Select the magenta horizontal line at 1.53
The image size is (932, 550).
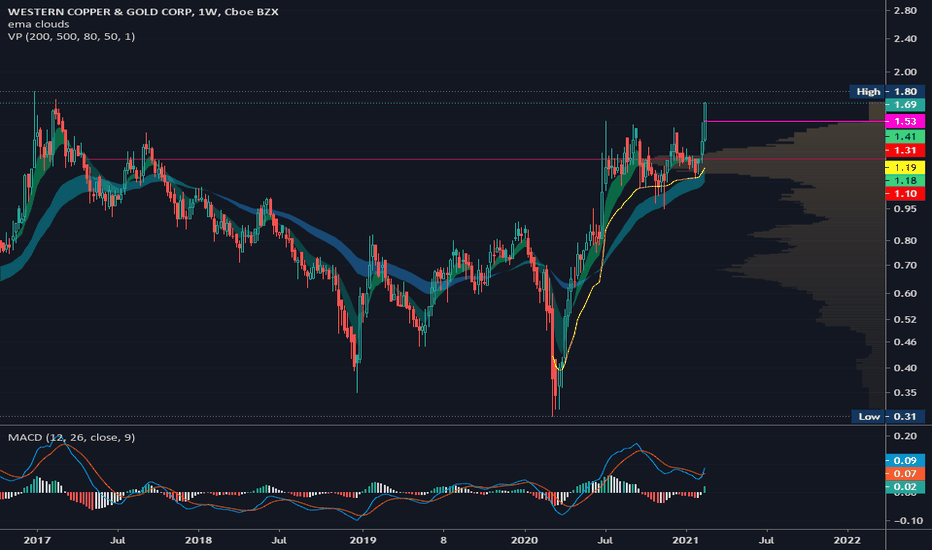click(x=794, y=121)
